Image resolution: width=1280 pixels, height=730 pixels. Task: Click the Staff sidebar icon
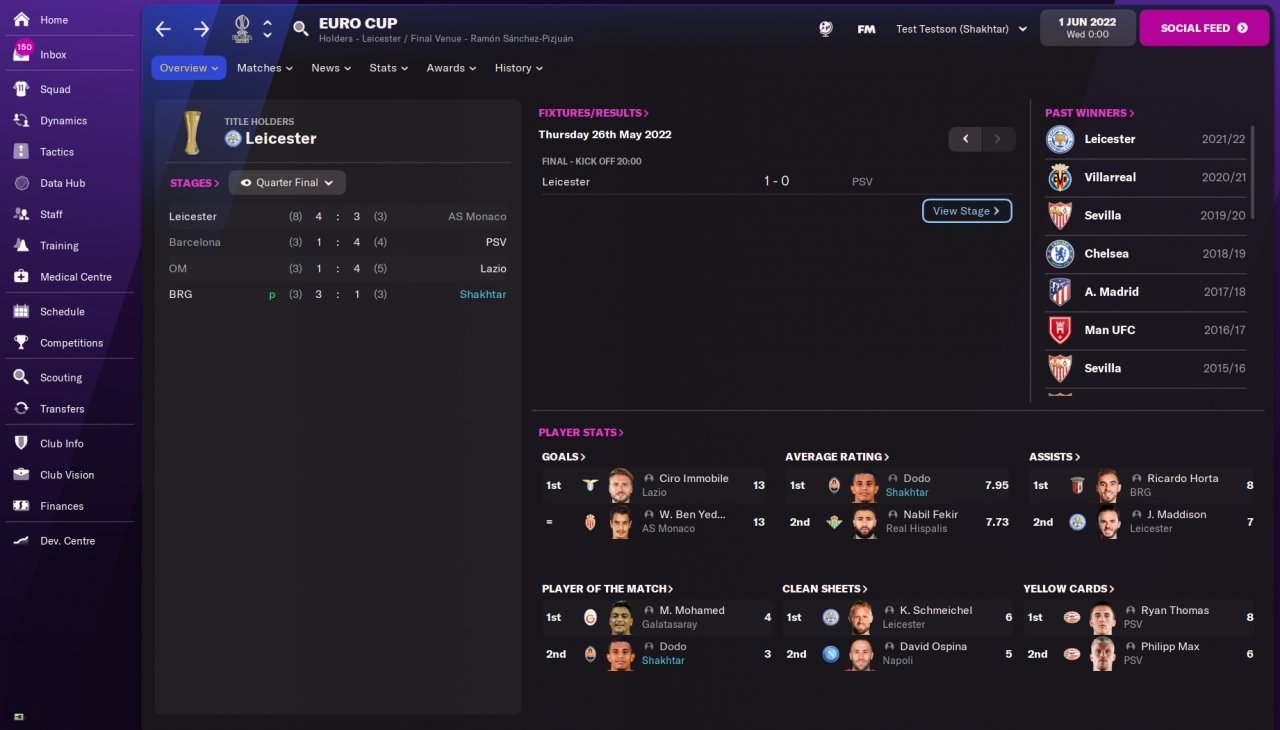tap(21, 214)
